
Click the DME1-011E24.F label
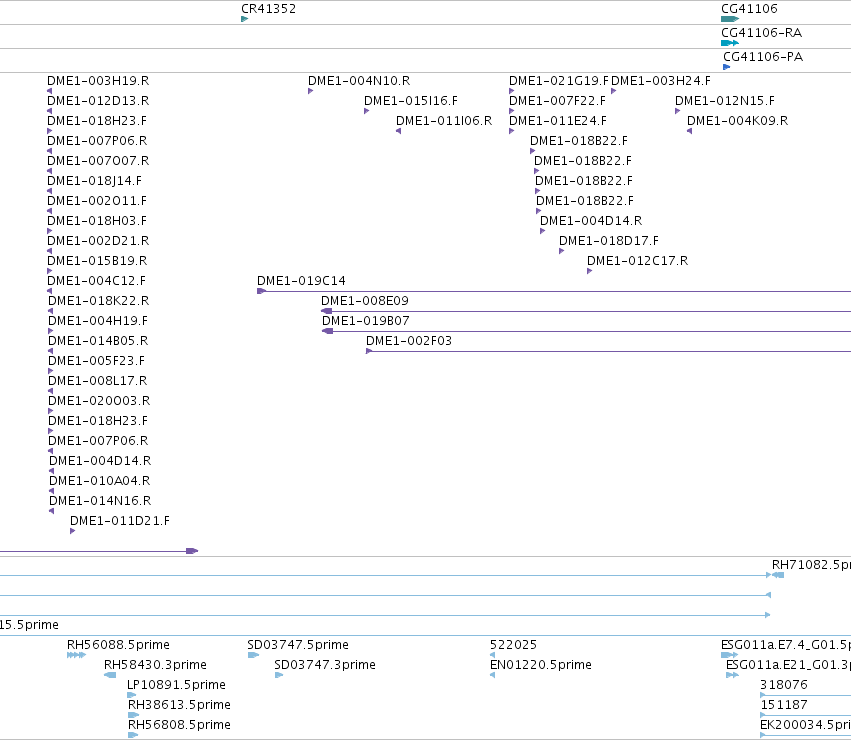click(x=558, y=121)
